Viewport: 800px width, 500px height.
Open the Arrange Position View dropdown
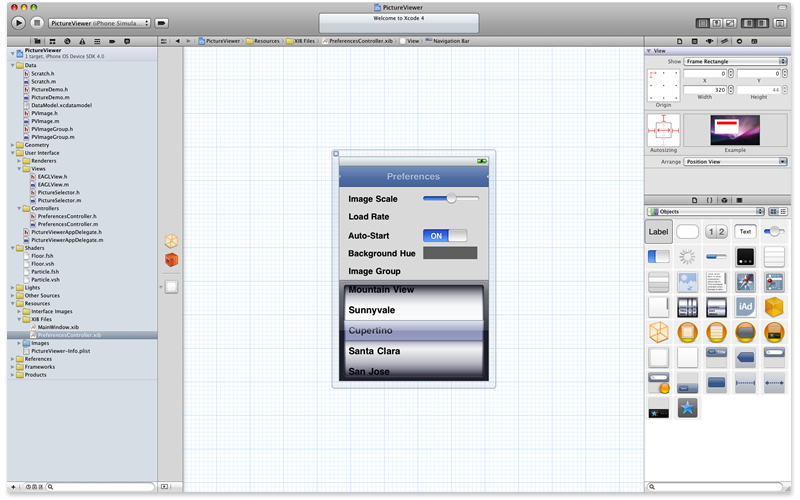point(735,162)
